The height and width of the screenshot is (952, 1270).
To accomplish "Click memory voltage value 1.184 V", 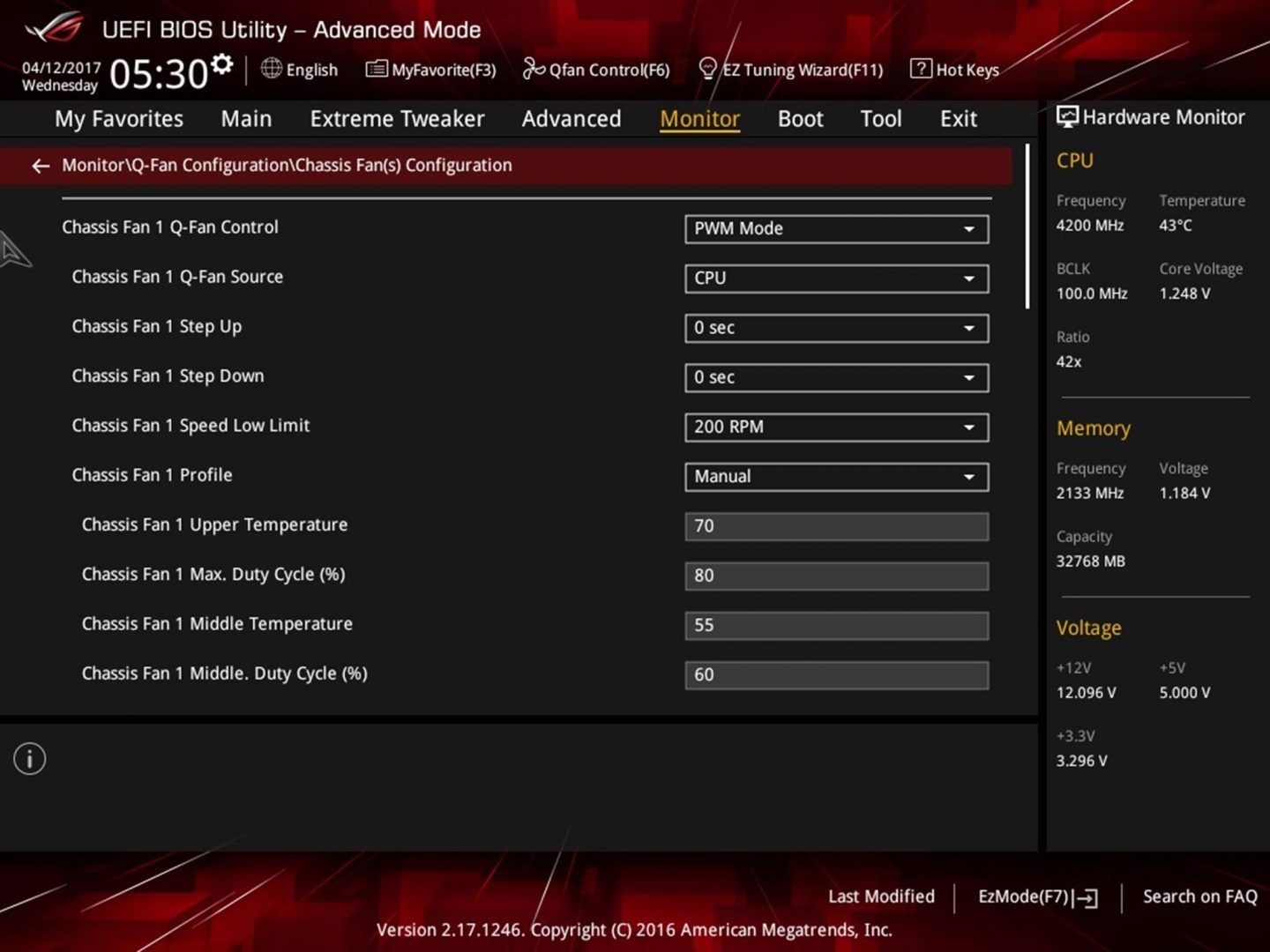I will [x=1185, y=494].
